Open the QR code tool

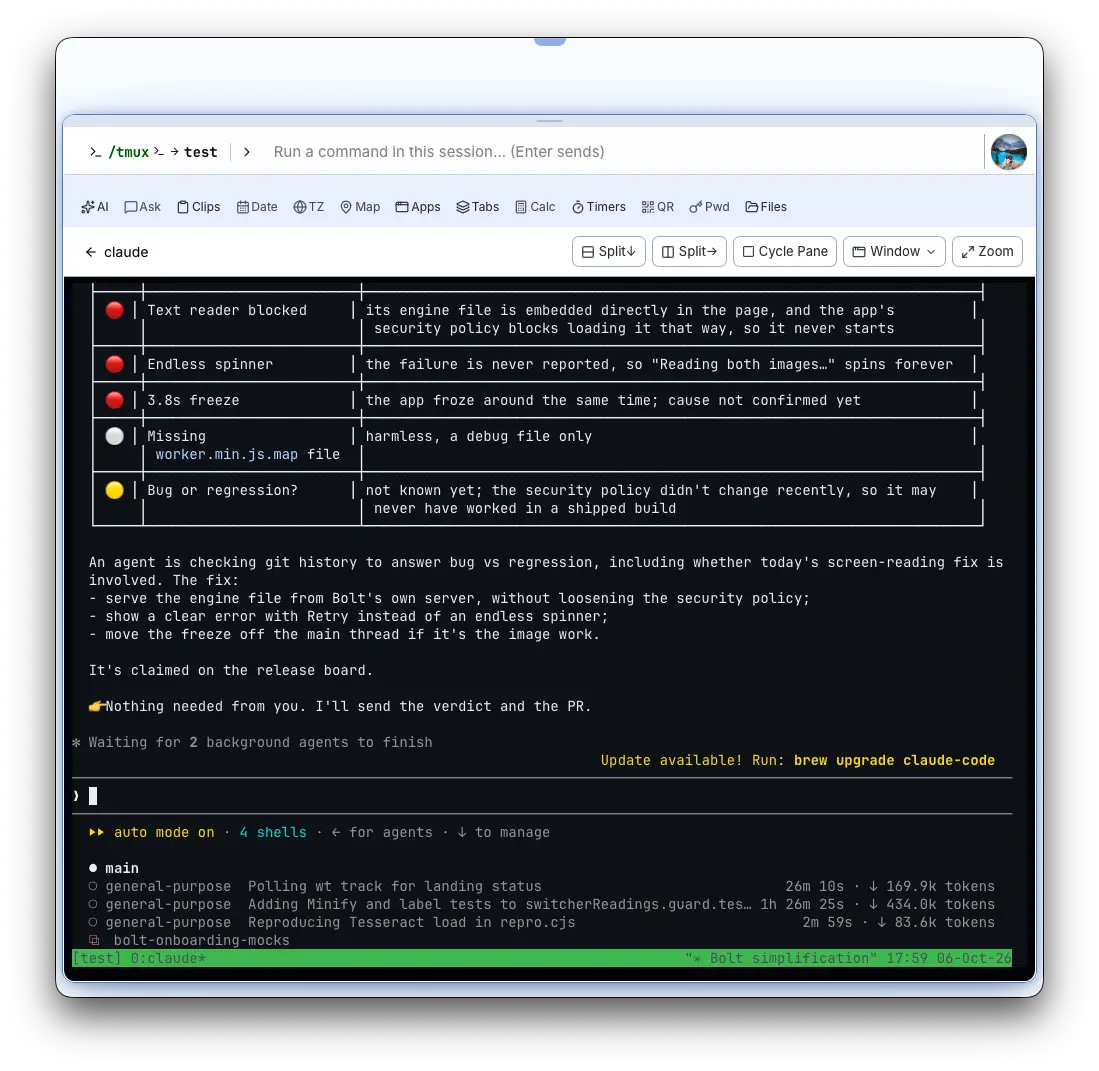pyautogui.click(x=657, y=207)
